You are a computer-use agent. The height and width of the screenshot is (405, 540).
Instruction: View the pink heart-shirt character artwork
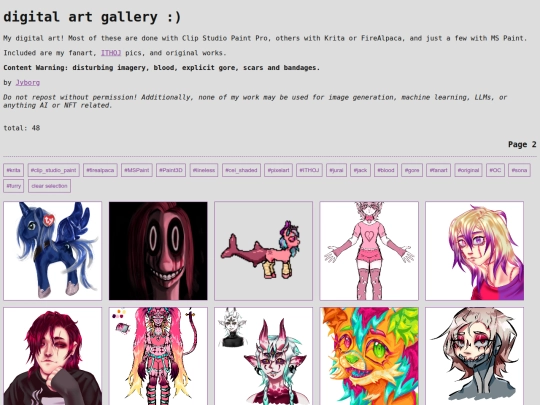tap(369, 251)
